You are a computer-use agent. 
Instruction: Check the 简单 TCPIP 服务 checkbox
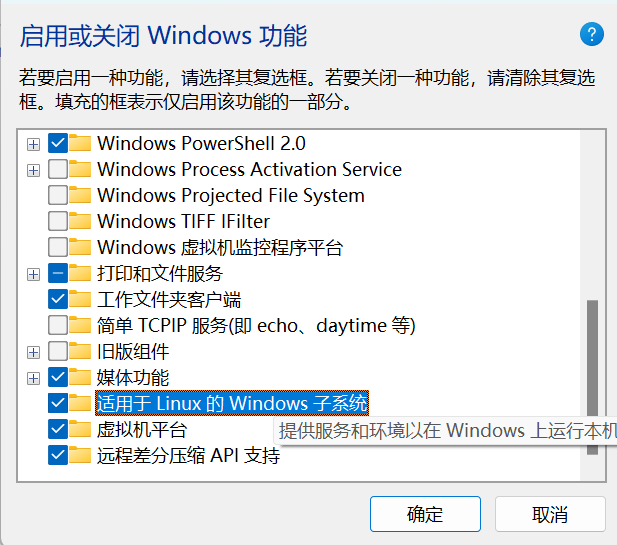point(58,325)
